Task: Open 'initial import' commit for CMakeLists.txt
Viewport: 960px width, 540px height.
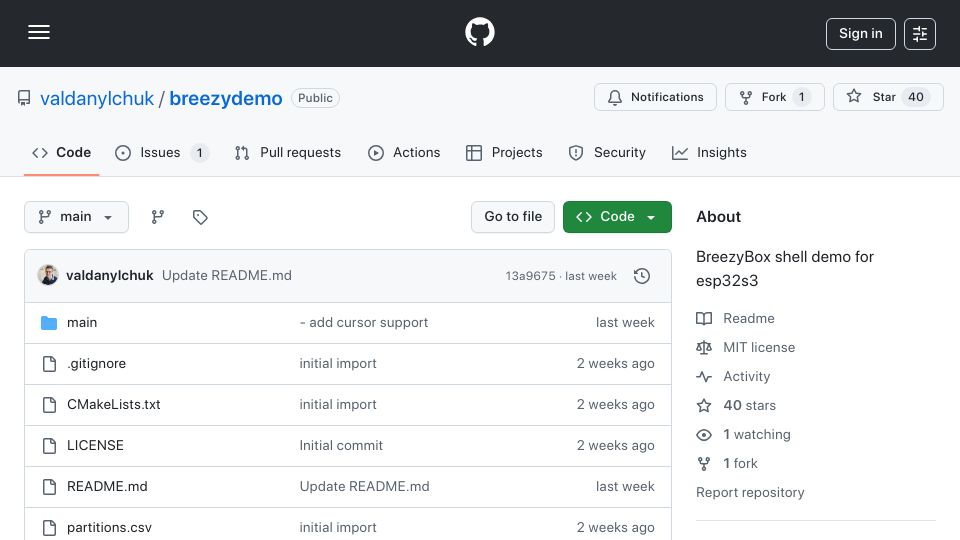Action: point(338,405)
